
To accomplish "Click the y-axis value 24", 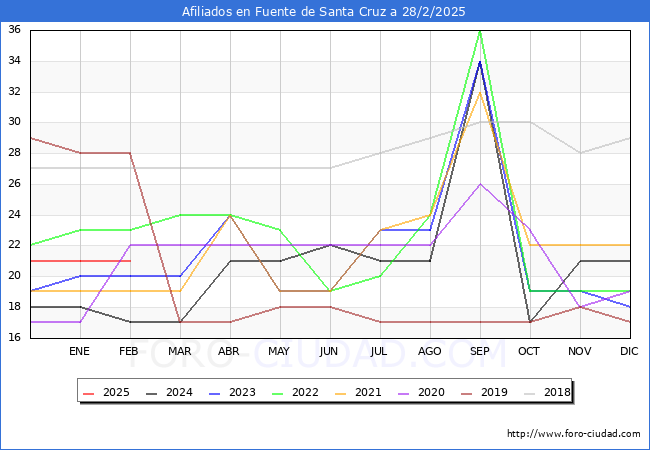I will (x=15, y=215).
